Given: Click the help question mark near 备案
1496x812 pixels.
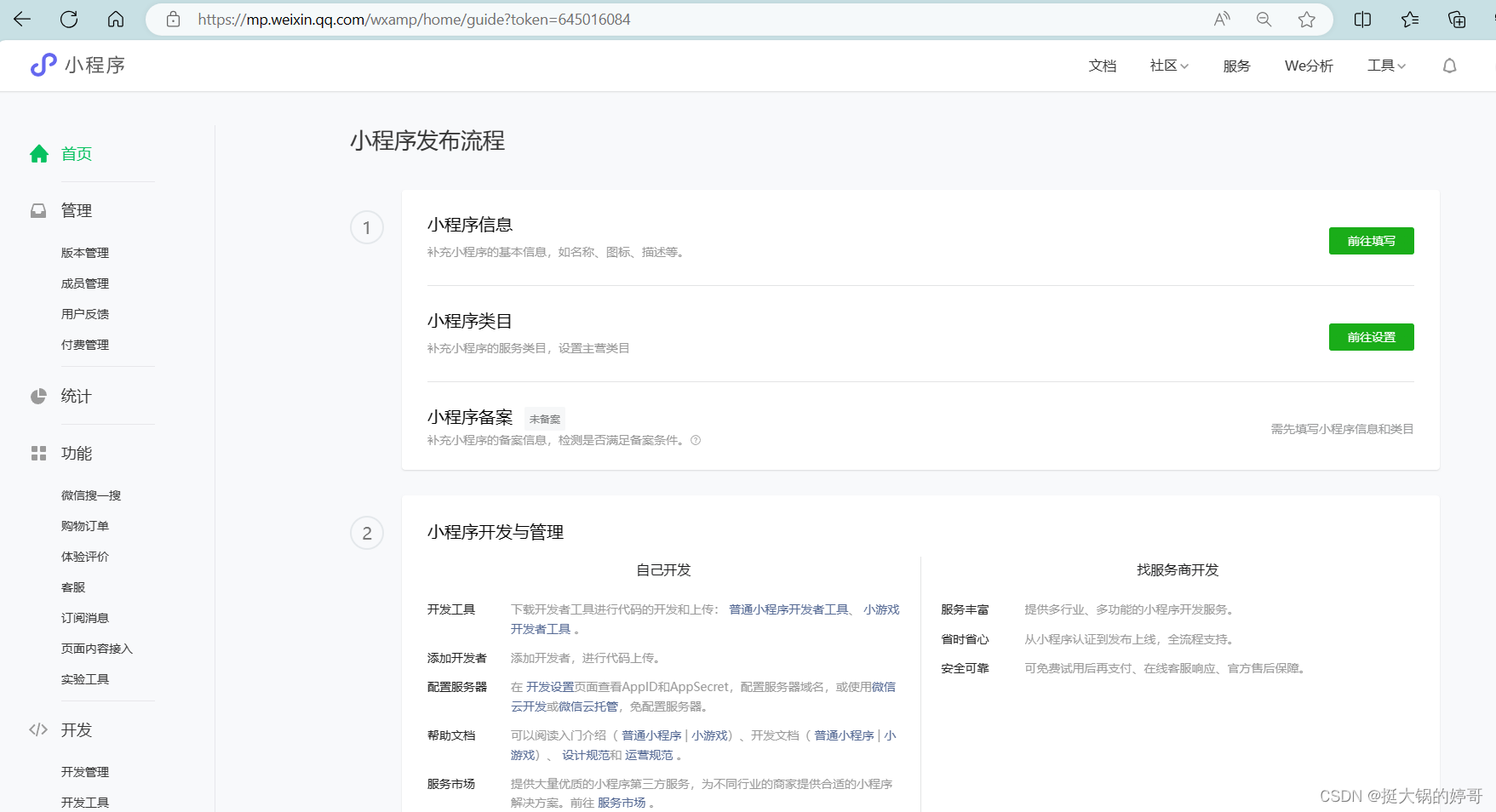Looking at the screenshot, I should click(x=696, y=440).
